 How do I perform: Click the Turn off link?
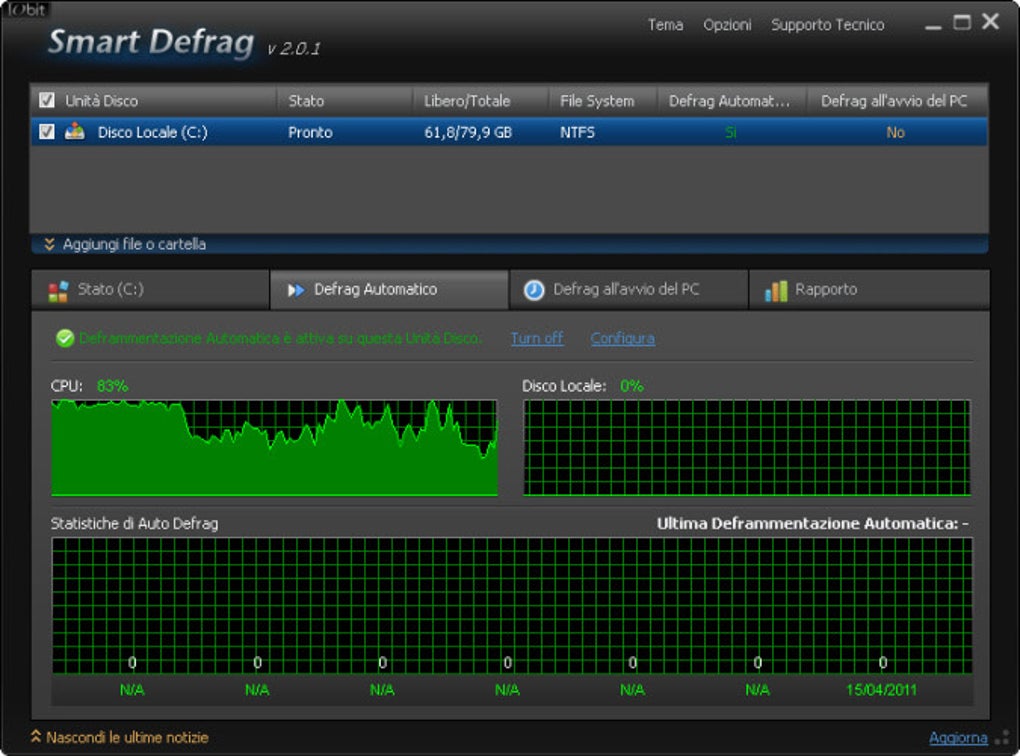tap(537, 338)
